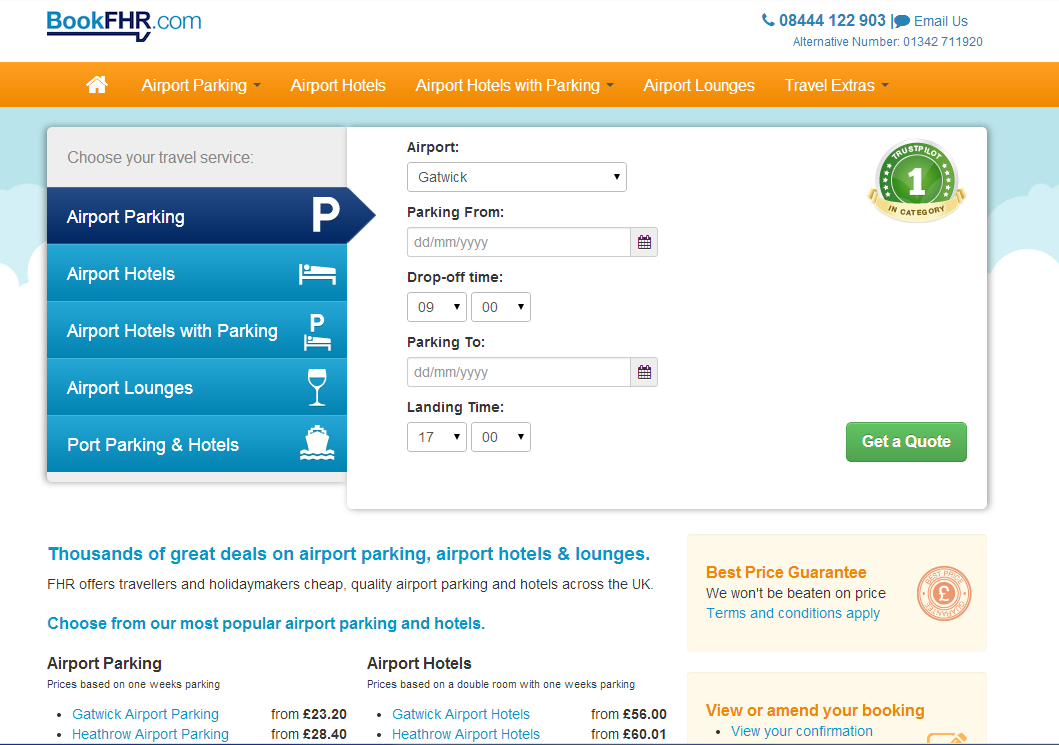Click the Best Price Guarantee stamp icon
The image size is (1059, 745).
pyautogui.click(x=944, y=594)
